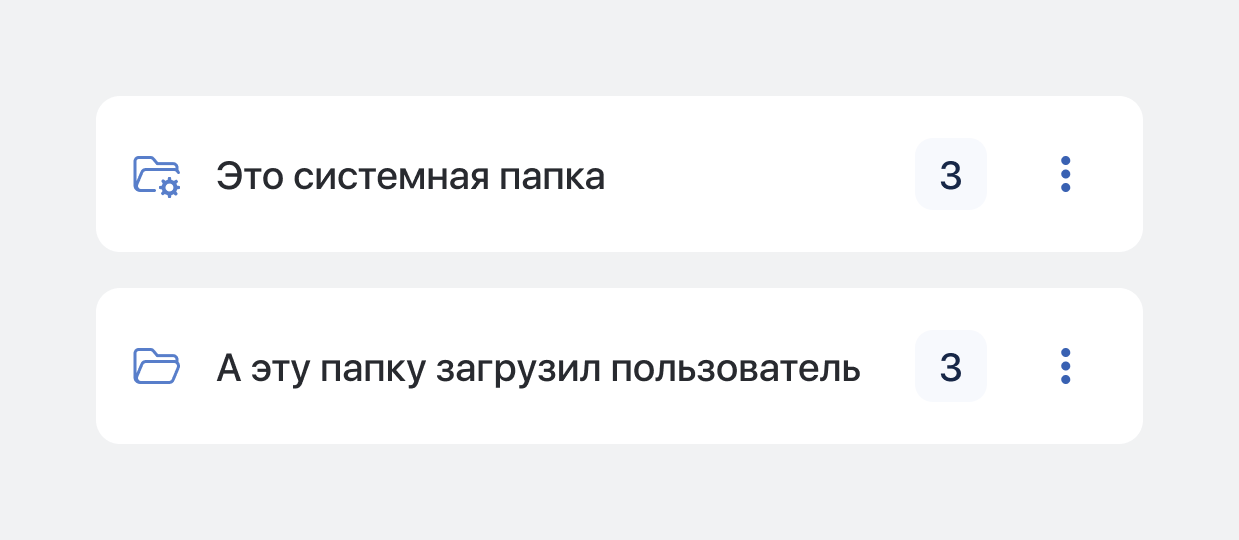Open three-dot menu for user-uploaded folder

pos(1065,367)
